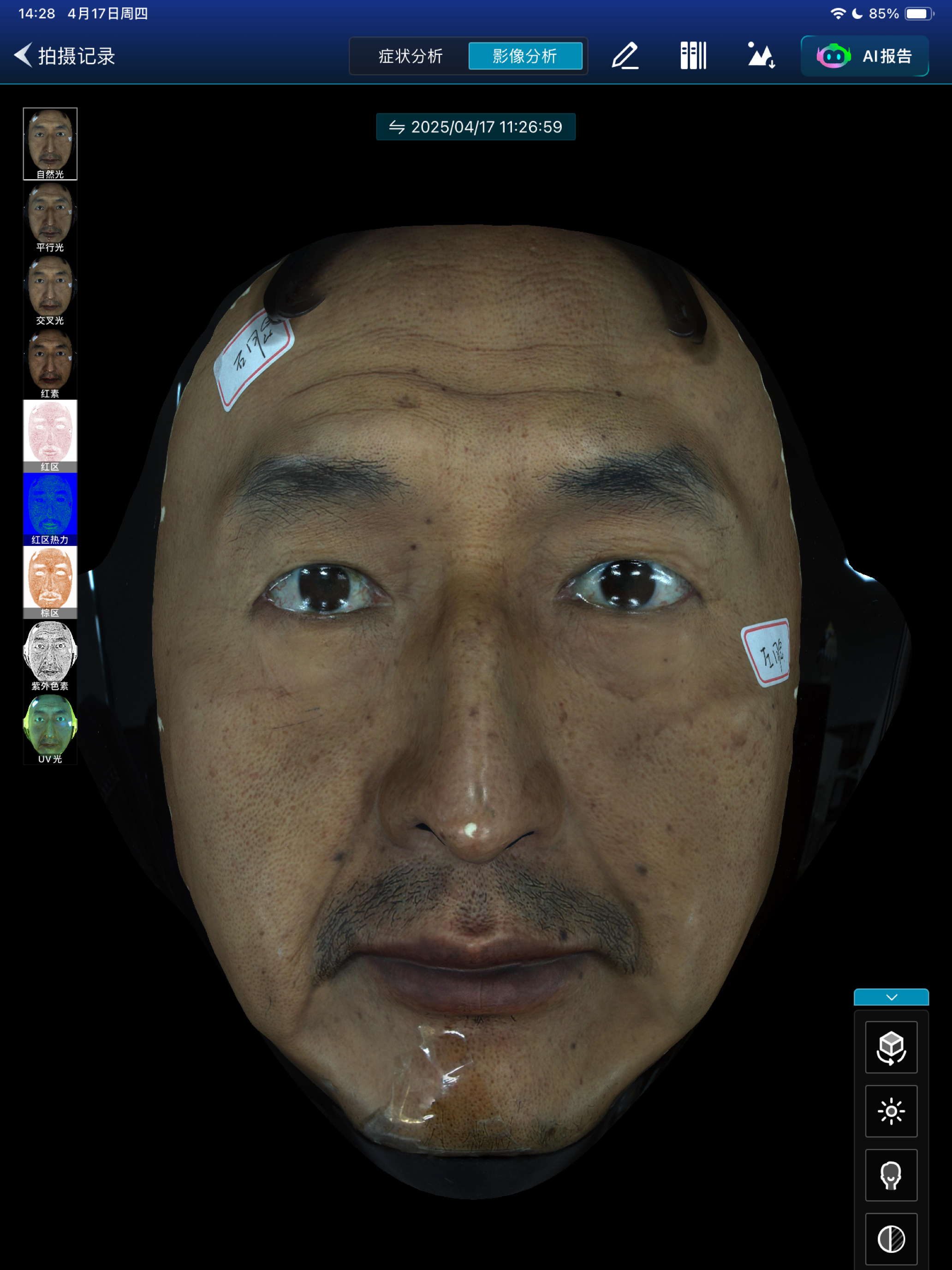Select the 影像分析 tab

(x=525, y=56)
